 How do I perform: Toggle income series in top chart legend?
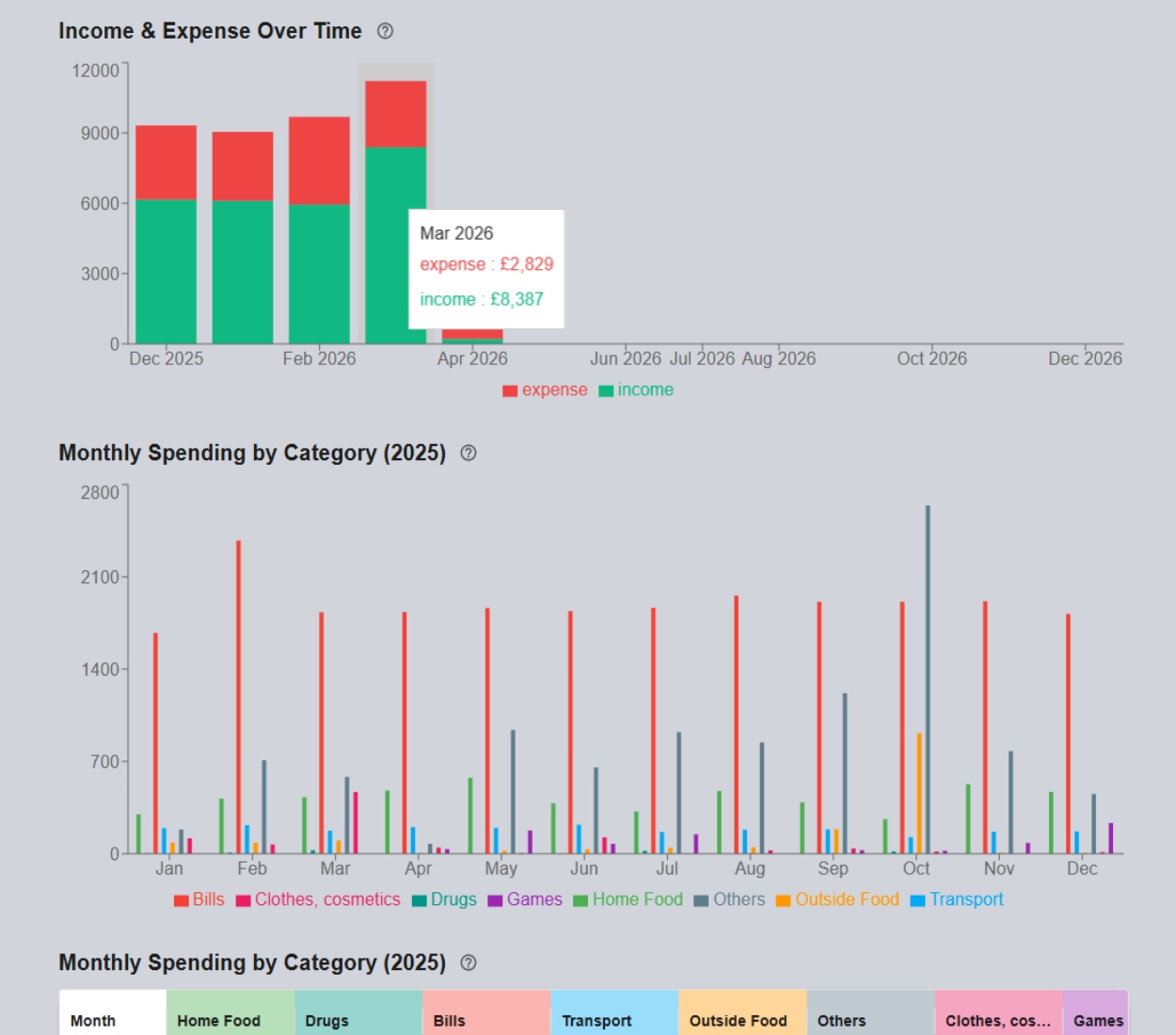[x=636, y=390]
